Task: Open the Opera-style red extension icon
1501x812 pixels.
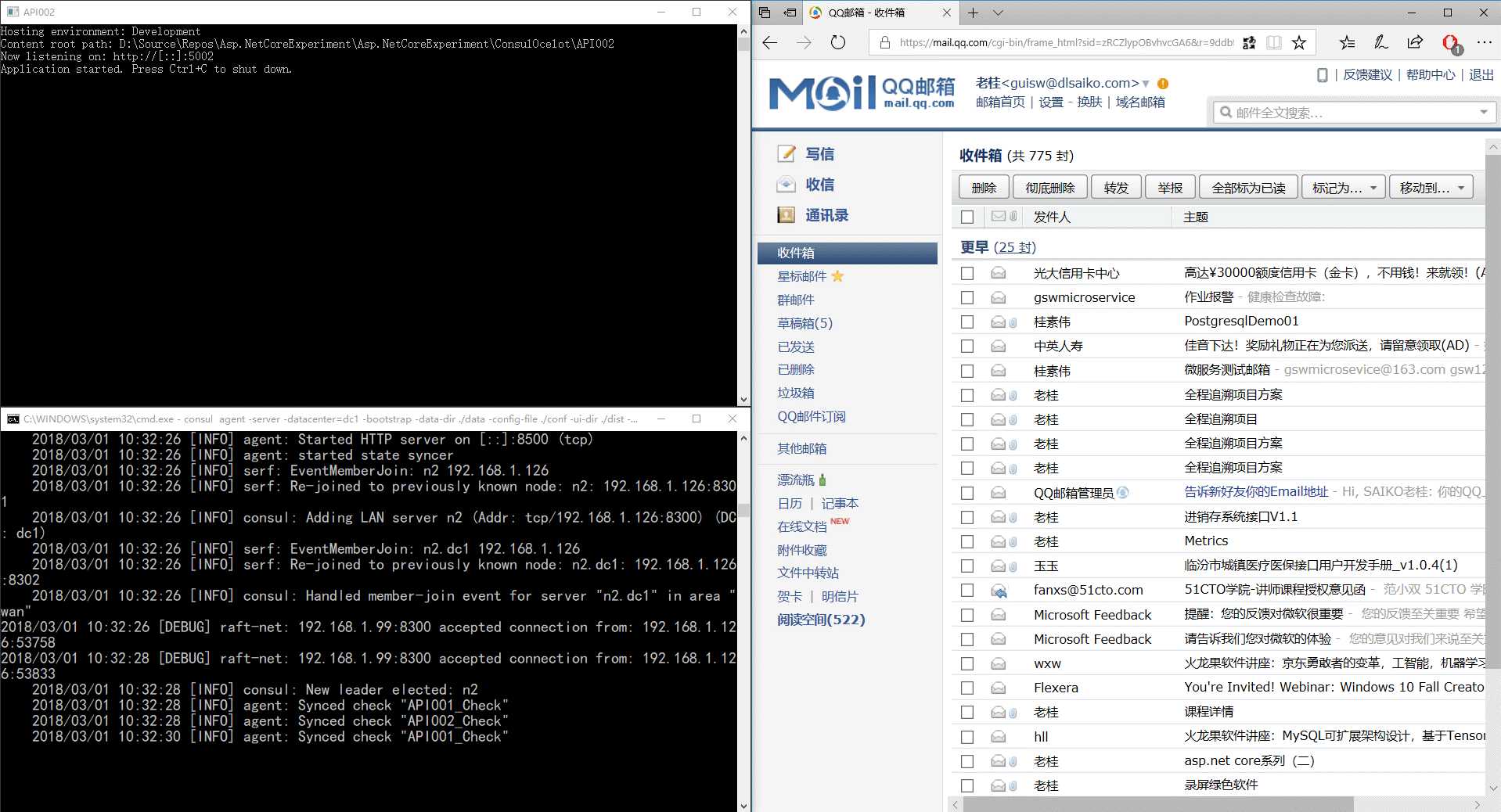Action: tap(1451, 43)
